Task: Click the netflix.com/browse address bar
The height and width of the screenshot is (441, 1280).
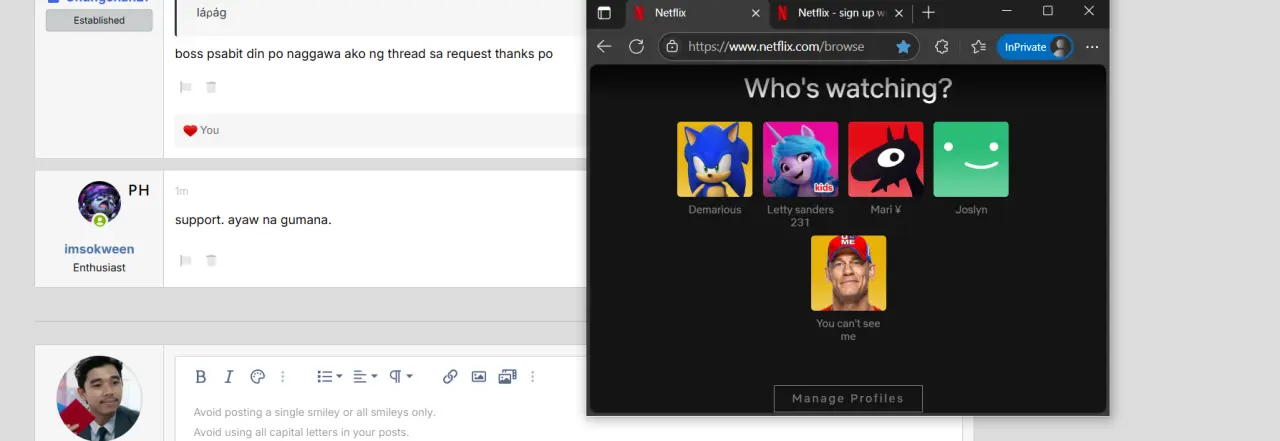Action: [x=776, y=46]
